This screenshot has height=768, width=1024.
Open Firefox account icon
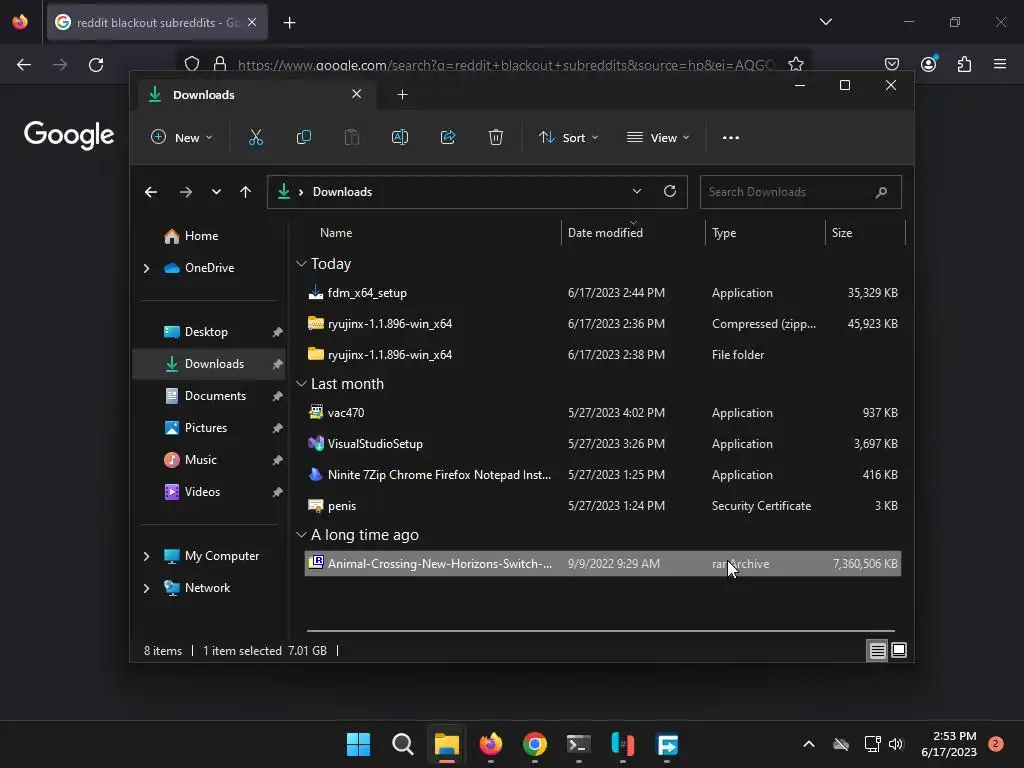[x=928, y=64]
